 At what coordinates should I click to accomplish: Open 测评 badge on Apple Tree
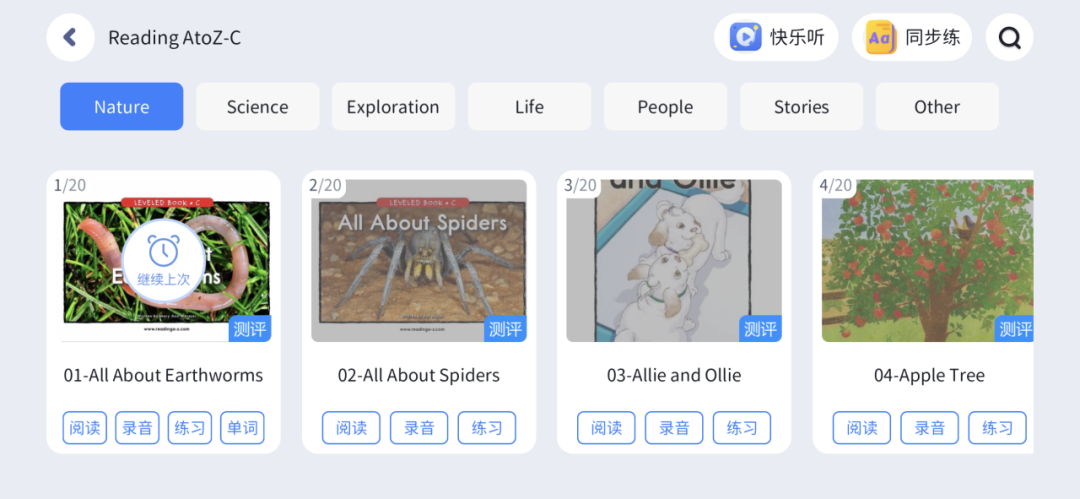pos(1014,329)
